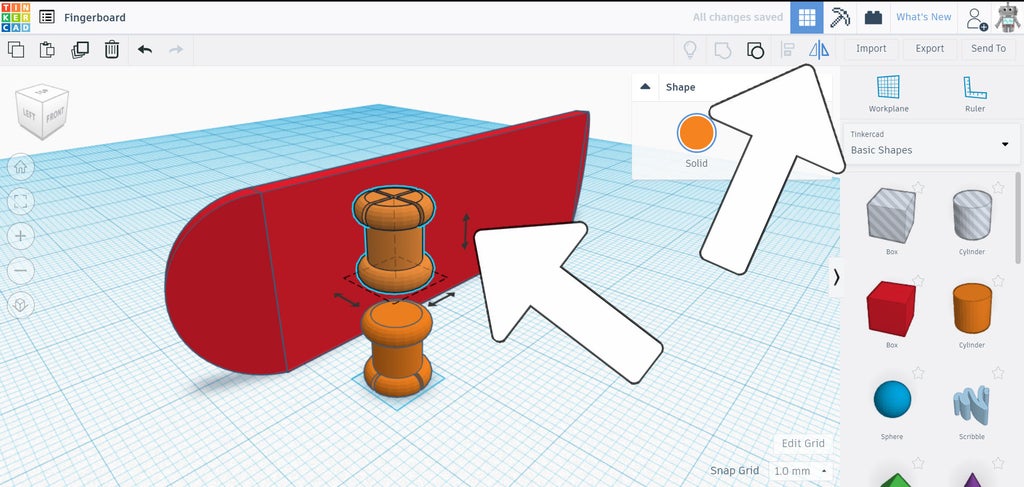Favorite the red Box star
This screenshot has width=1024, height=487.
click(x=918, y=281)
